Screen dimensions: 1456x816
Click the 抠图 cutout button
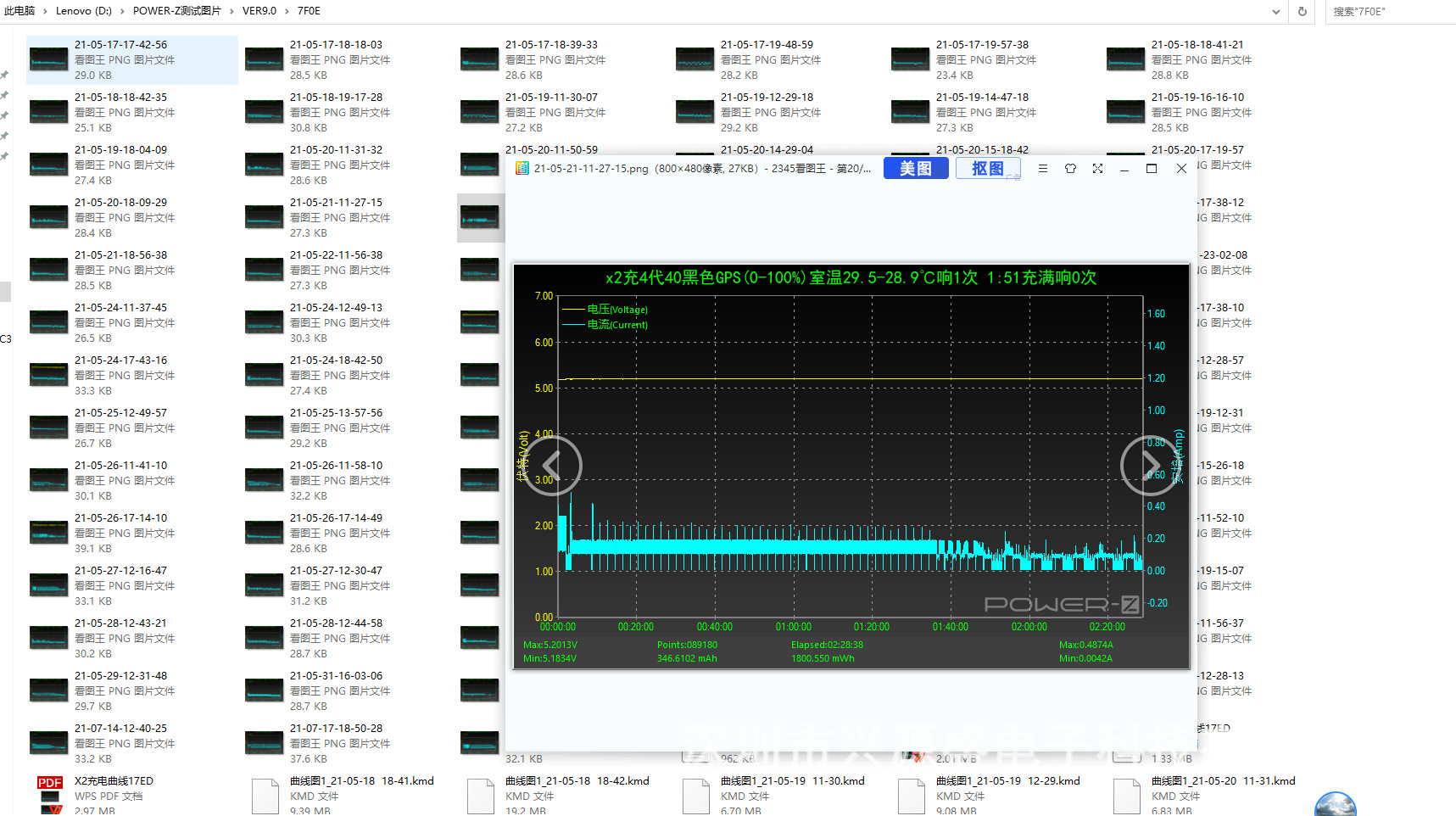[988, 168]
